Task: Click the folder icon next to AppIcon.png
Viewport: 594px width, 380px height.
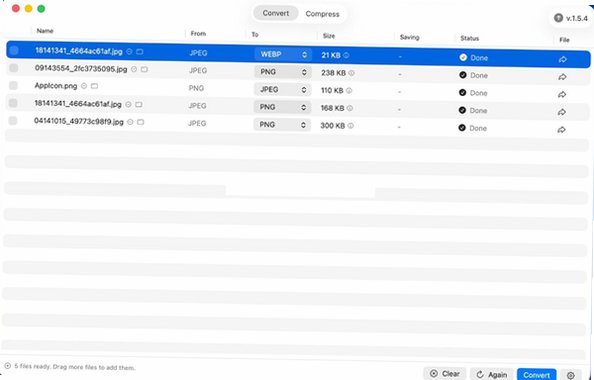Action: [x=94, y=86]
